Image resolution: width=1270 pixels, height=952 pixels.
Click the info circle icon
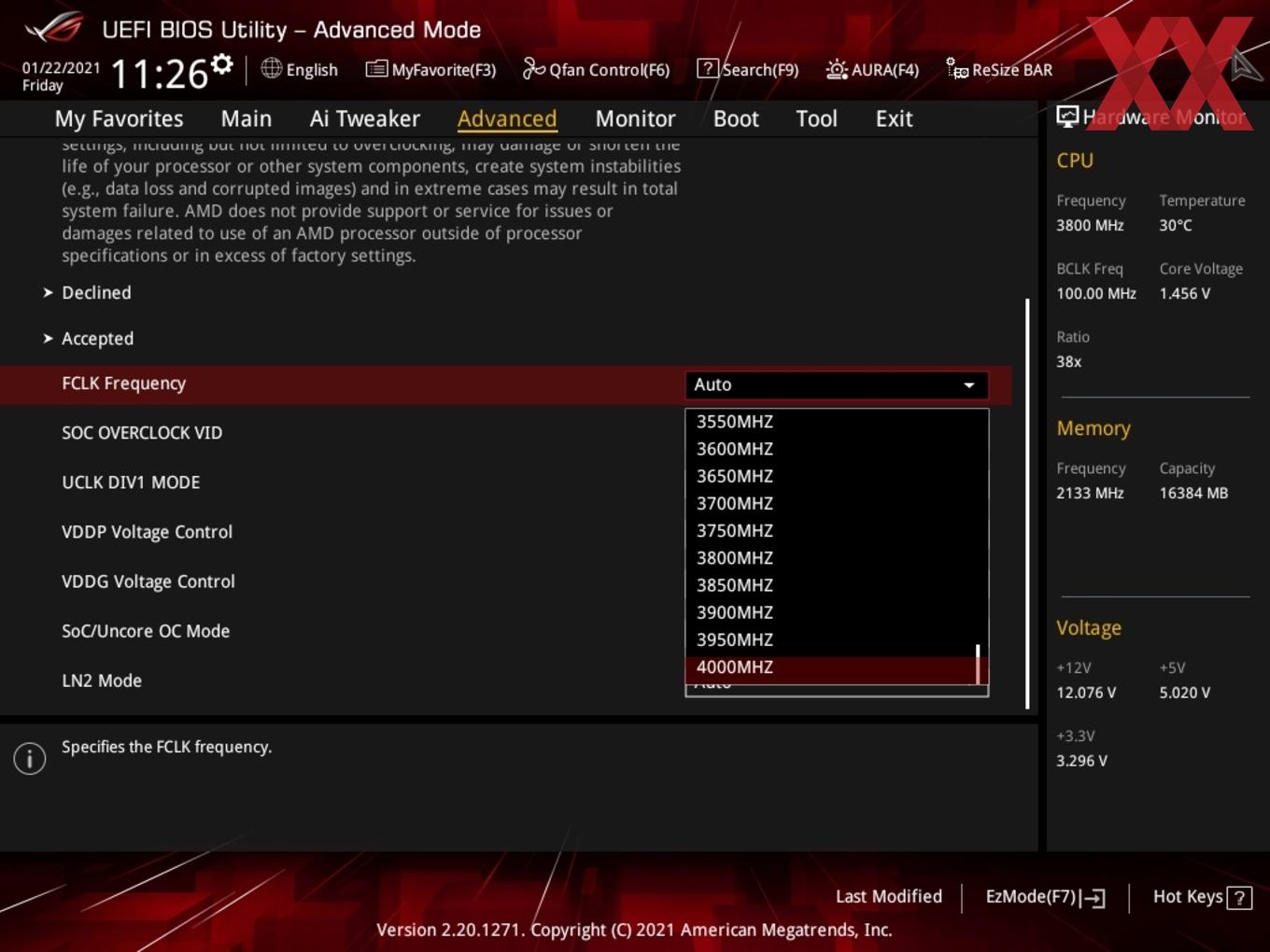click(30, 759)
